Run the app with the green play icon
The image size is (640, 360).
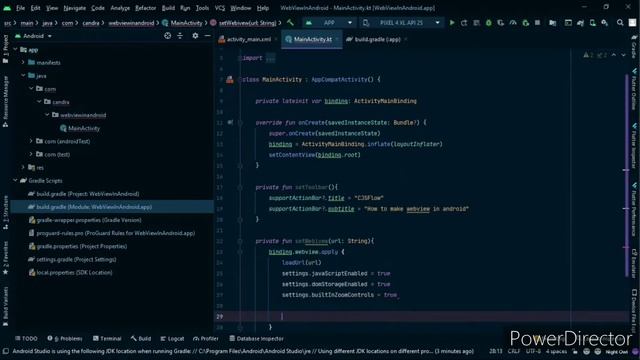point(452,23)
